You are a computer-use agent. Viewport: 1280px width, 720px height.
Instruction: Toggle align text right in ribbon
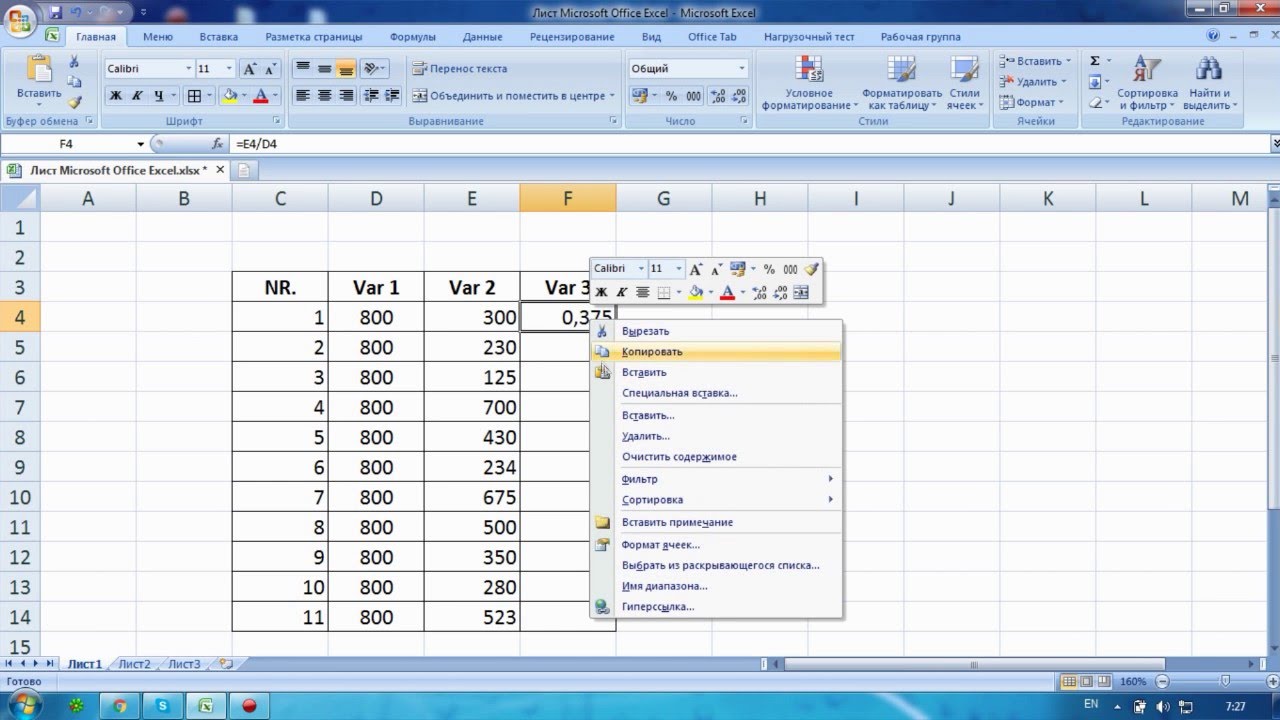(x=346, y=96)
